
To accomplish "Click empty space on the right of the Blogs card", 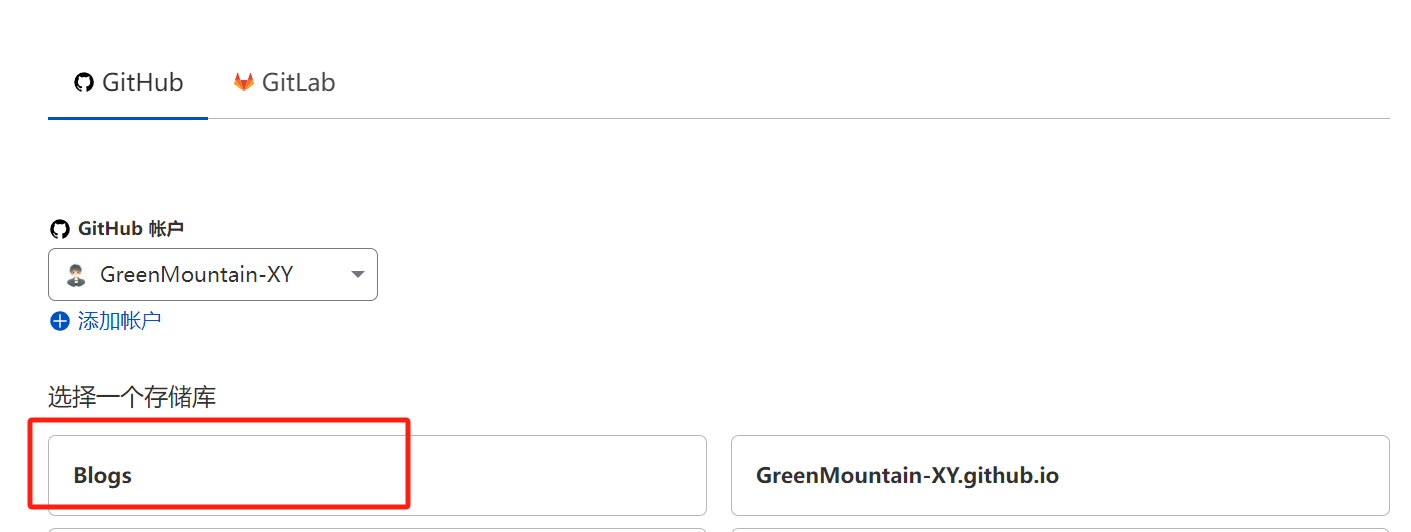I will pos(560,475).
